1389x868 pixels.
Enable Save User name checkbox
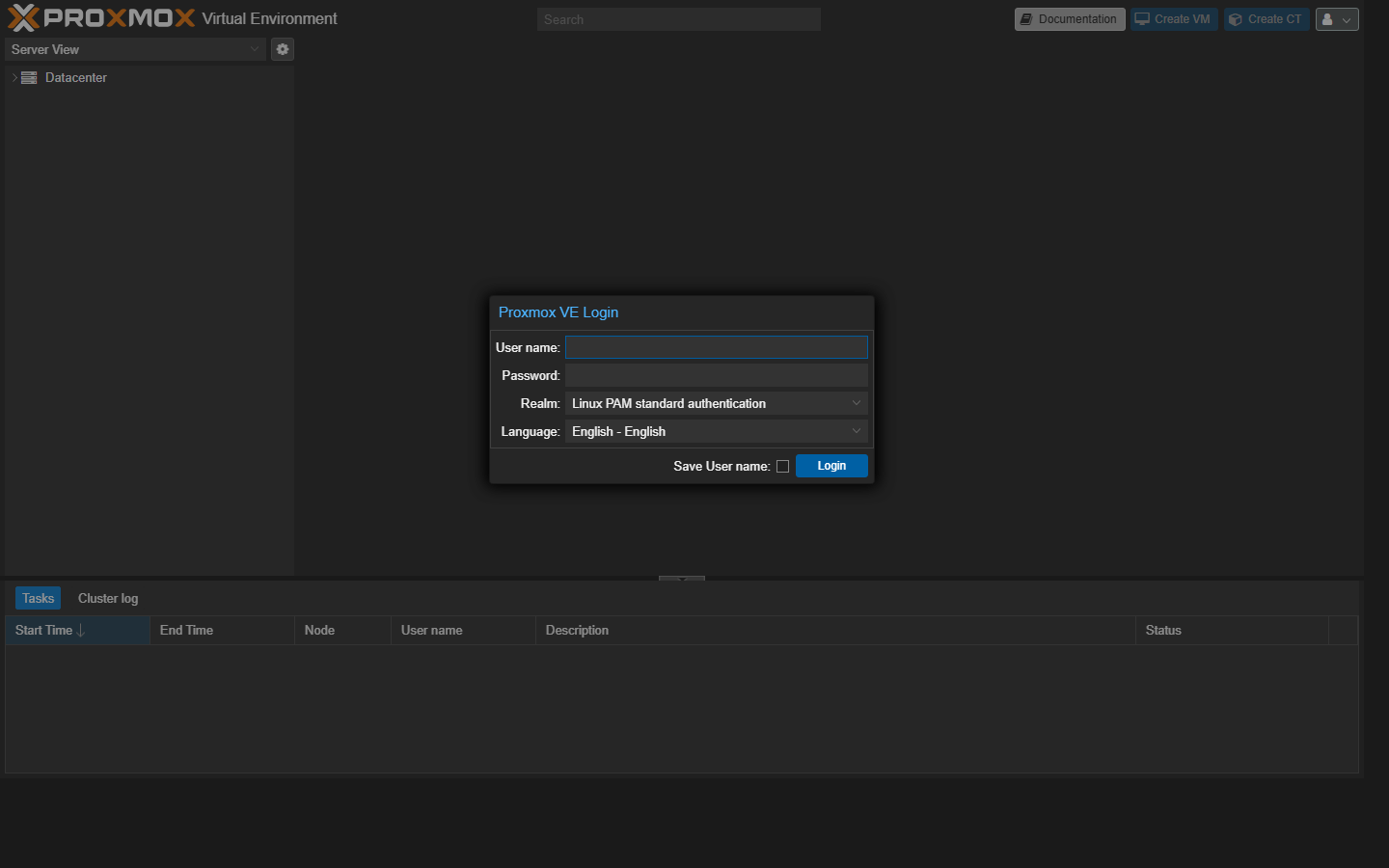pyautogui.click(x=782, y=466)
